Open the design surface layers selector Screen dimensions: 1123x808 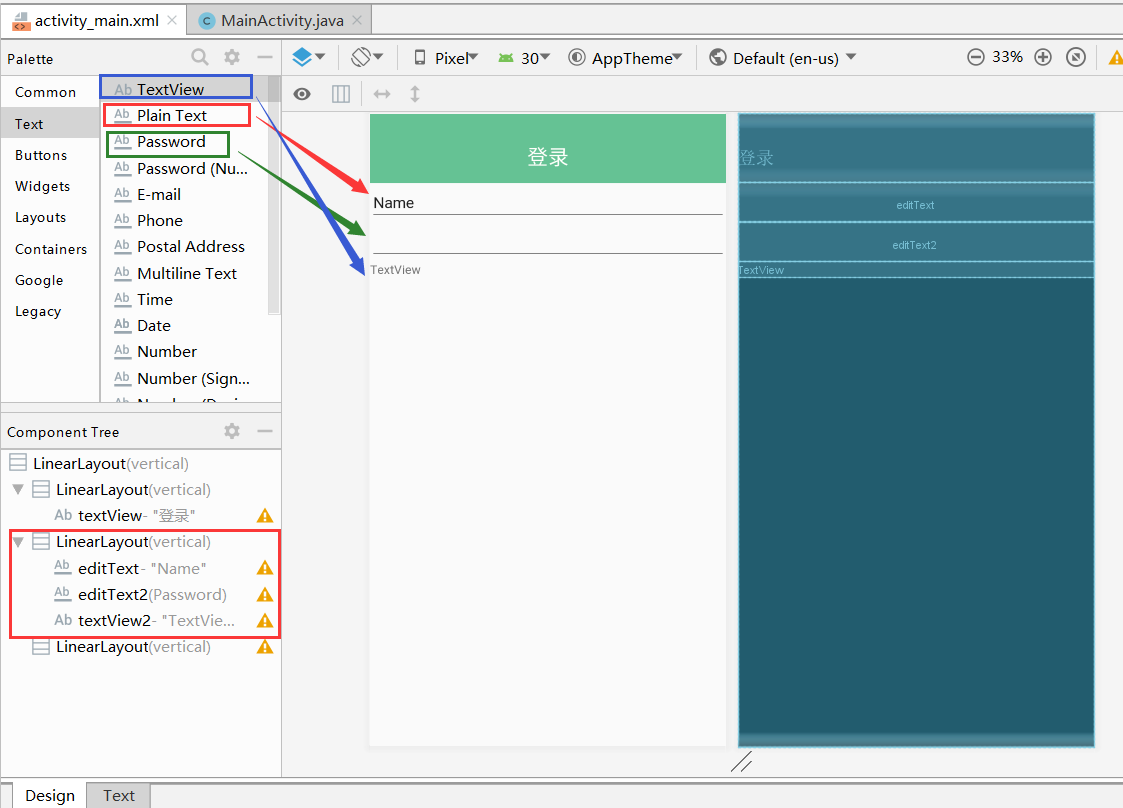coord(309,57)
